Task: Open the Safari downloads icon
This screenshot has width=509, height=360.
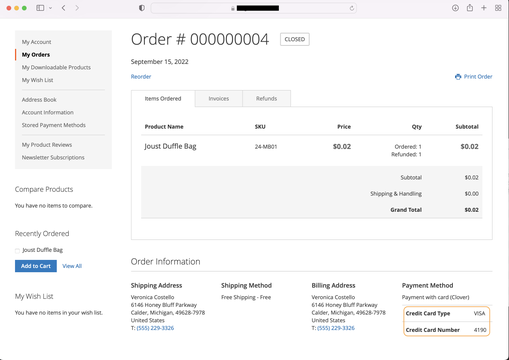Action: [455, 8]
